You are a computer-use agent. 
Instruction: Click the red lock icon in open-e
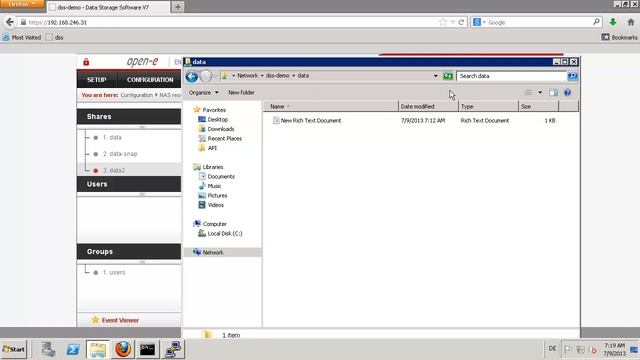point(86,62)
